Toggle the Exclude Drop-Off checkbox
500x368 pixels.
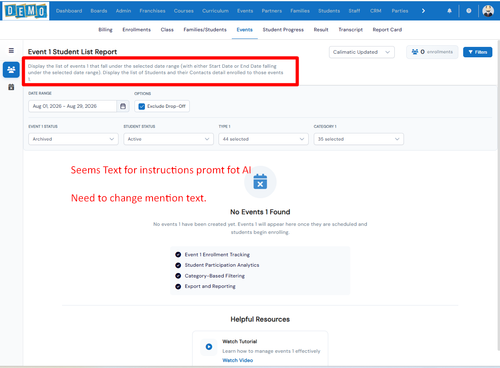(142, 106)
